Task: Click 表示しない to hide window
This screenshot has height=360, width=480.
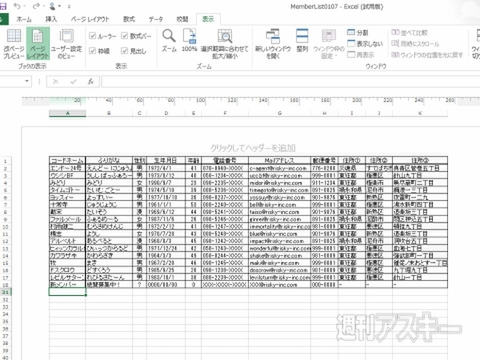Action: (x=365, y=44)
